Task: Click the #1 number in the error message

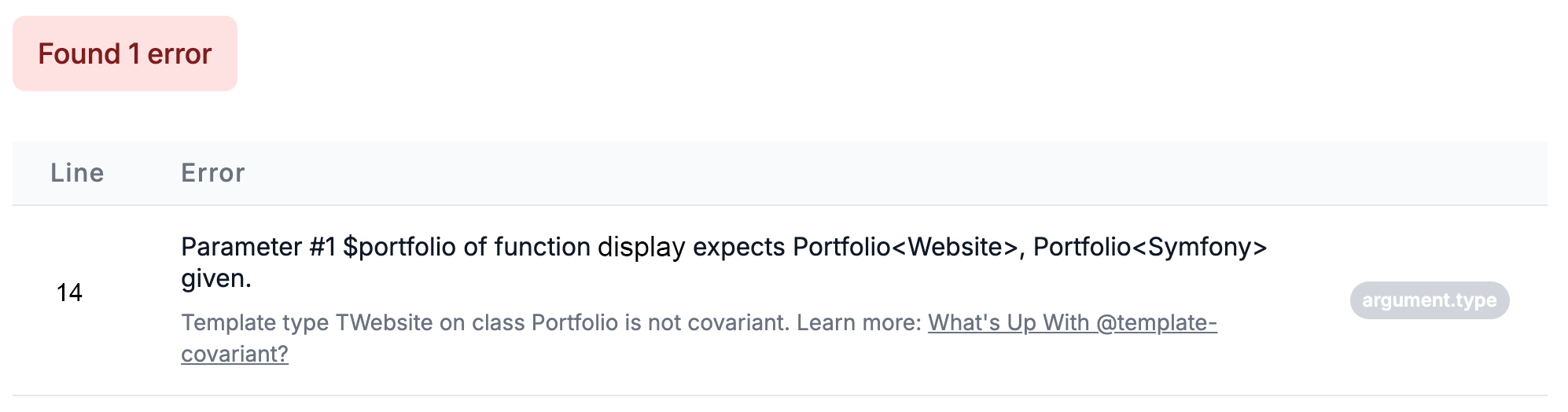Action: (x=323, y=247)
